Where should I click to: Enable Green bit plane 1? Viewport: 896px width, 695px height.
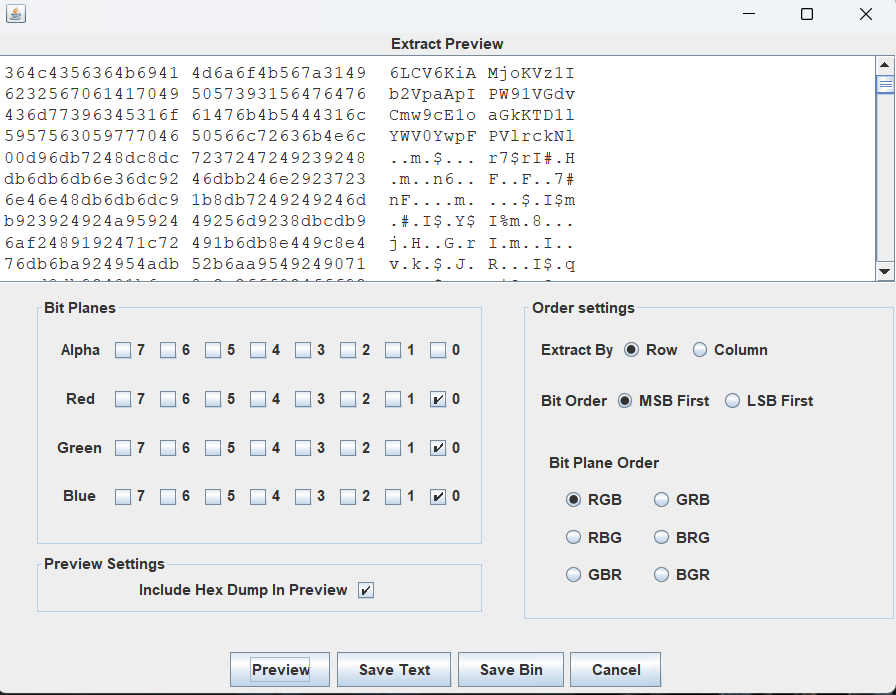pos(393,448)
